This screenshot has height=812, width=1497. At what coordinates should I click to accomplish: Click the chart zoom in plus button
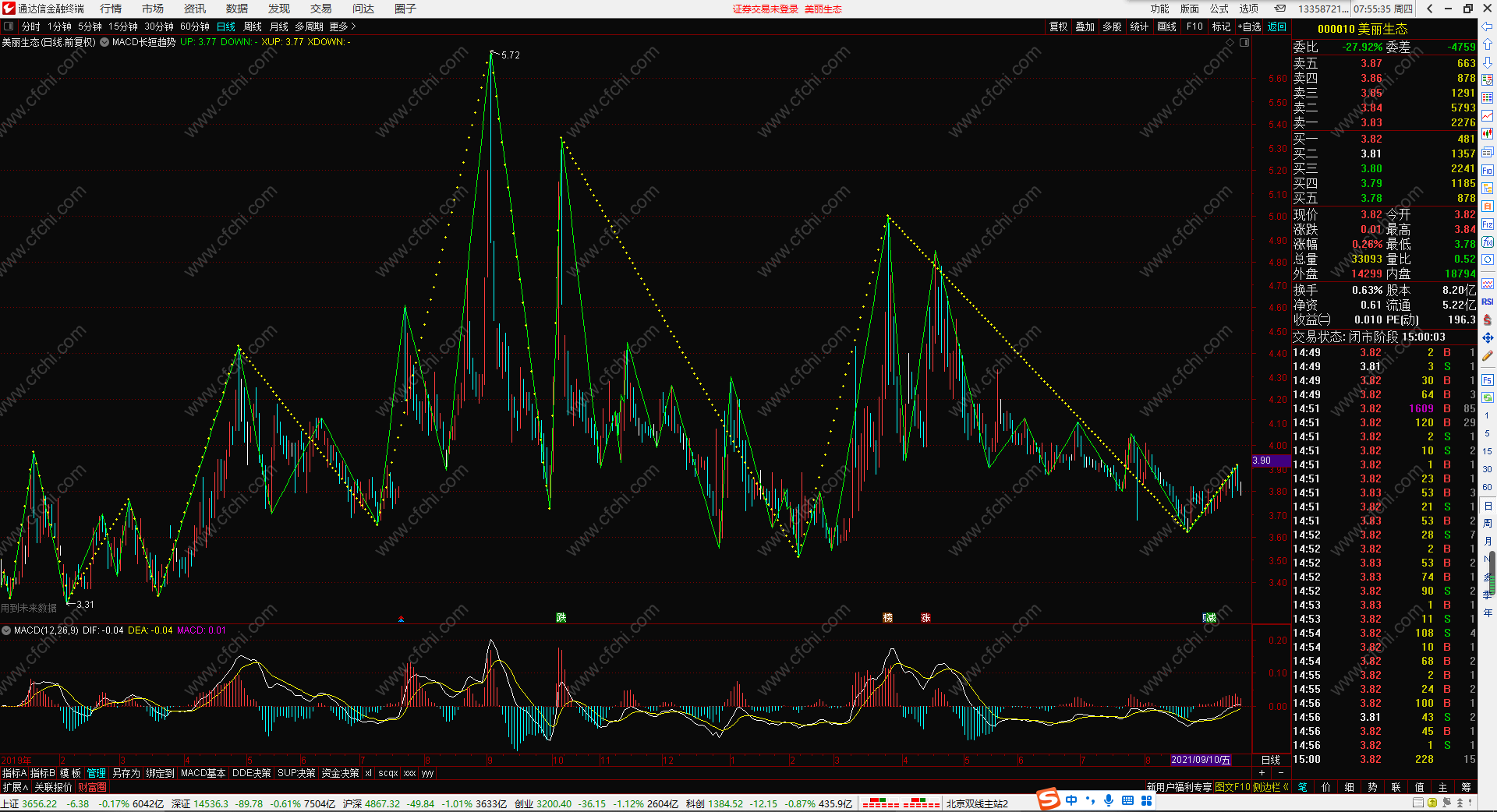tap(1262, 773)
